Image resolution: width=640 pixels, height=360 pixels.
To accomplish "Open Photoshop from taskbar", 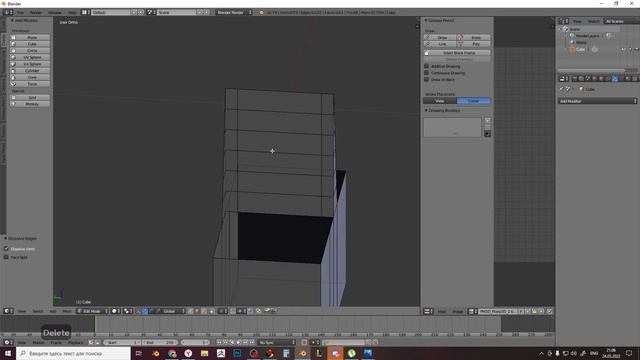I will click(237, 353).
